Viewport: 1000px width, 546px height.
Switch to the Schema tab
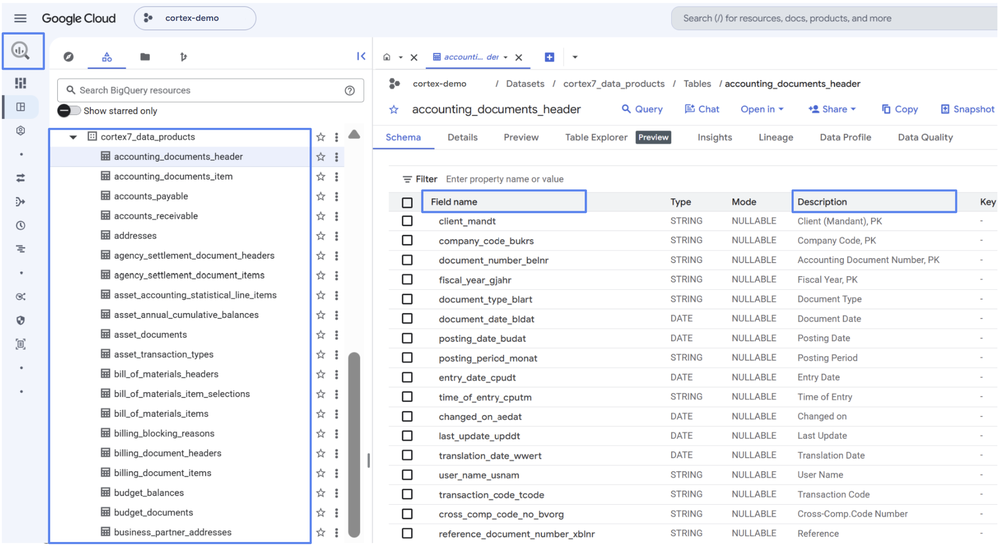[403, 137]
